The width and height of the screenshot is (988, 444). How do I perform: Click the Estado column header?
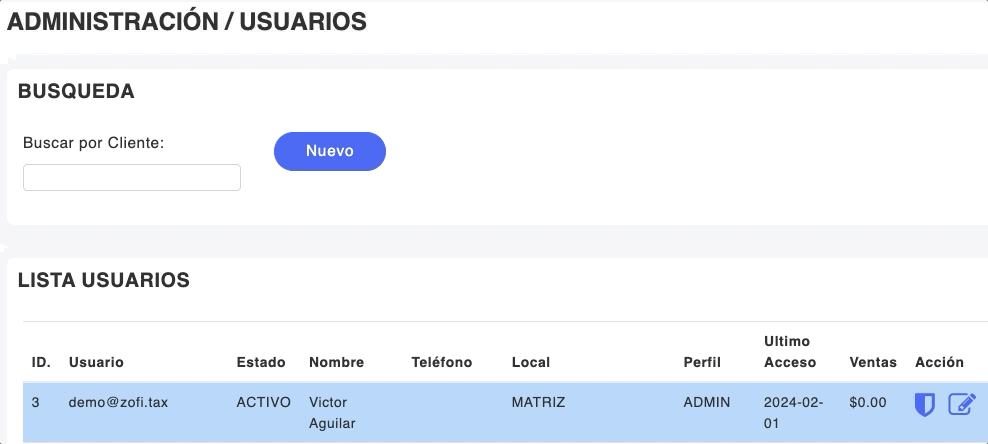point(261,362)
